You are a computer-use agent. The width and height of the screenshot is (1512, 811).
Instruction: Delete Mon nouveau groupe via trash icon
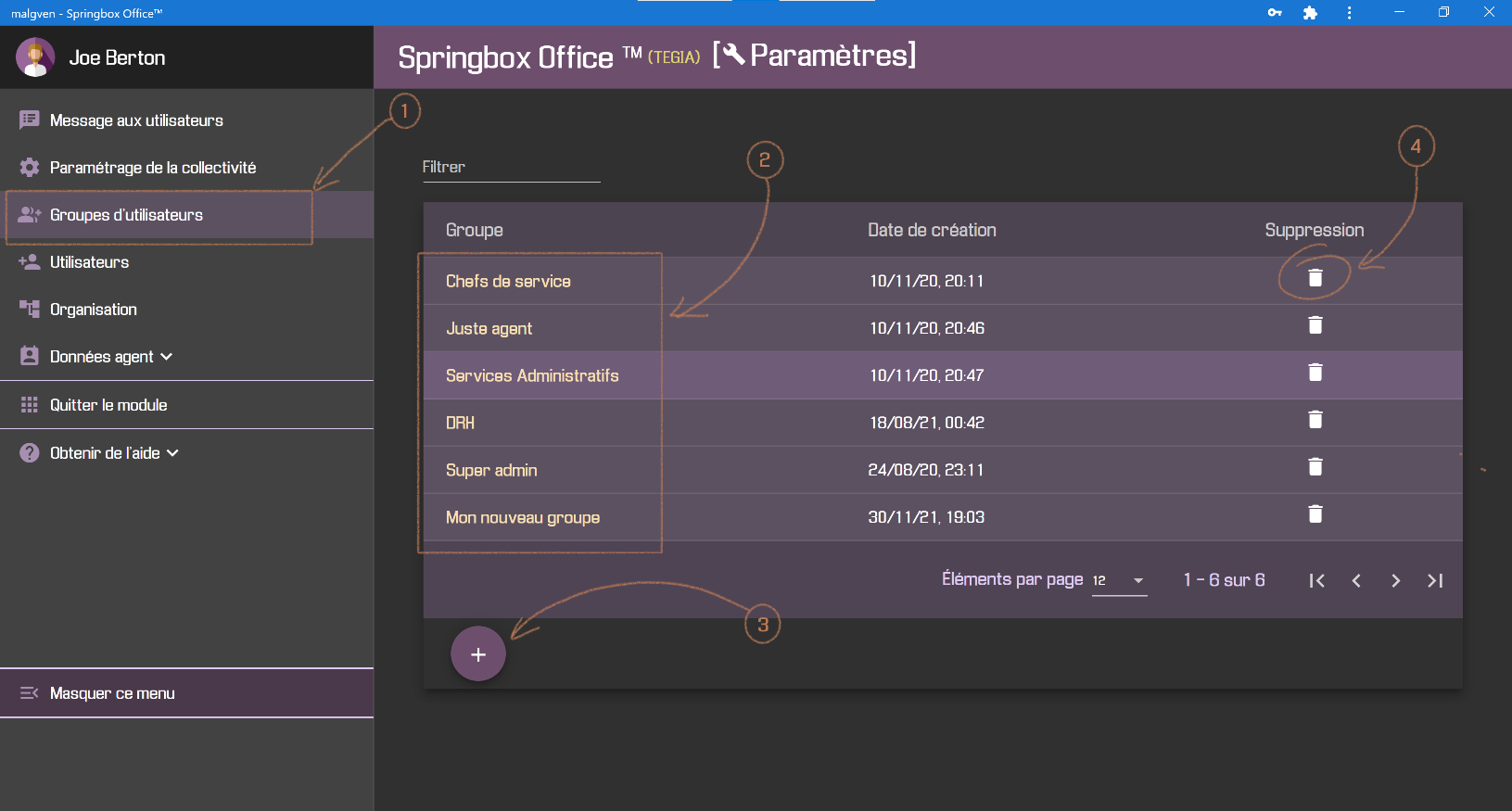coord(1315,514)
